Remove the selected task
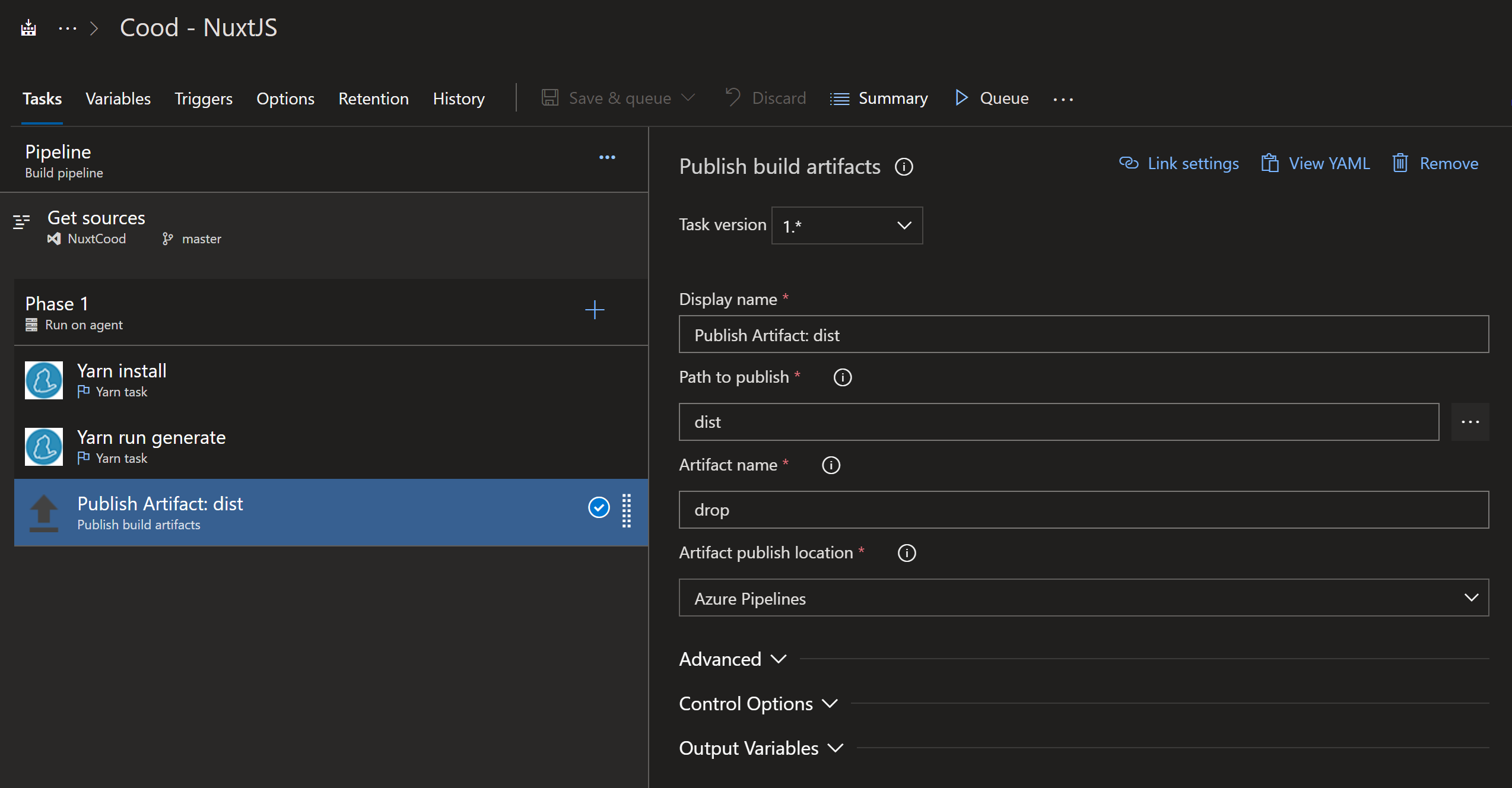1512x788 pixels. tap(1435, 163)
